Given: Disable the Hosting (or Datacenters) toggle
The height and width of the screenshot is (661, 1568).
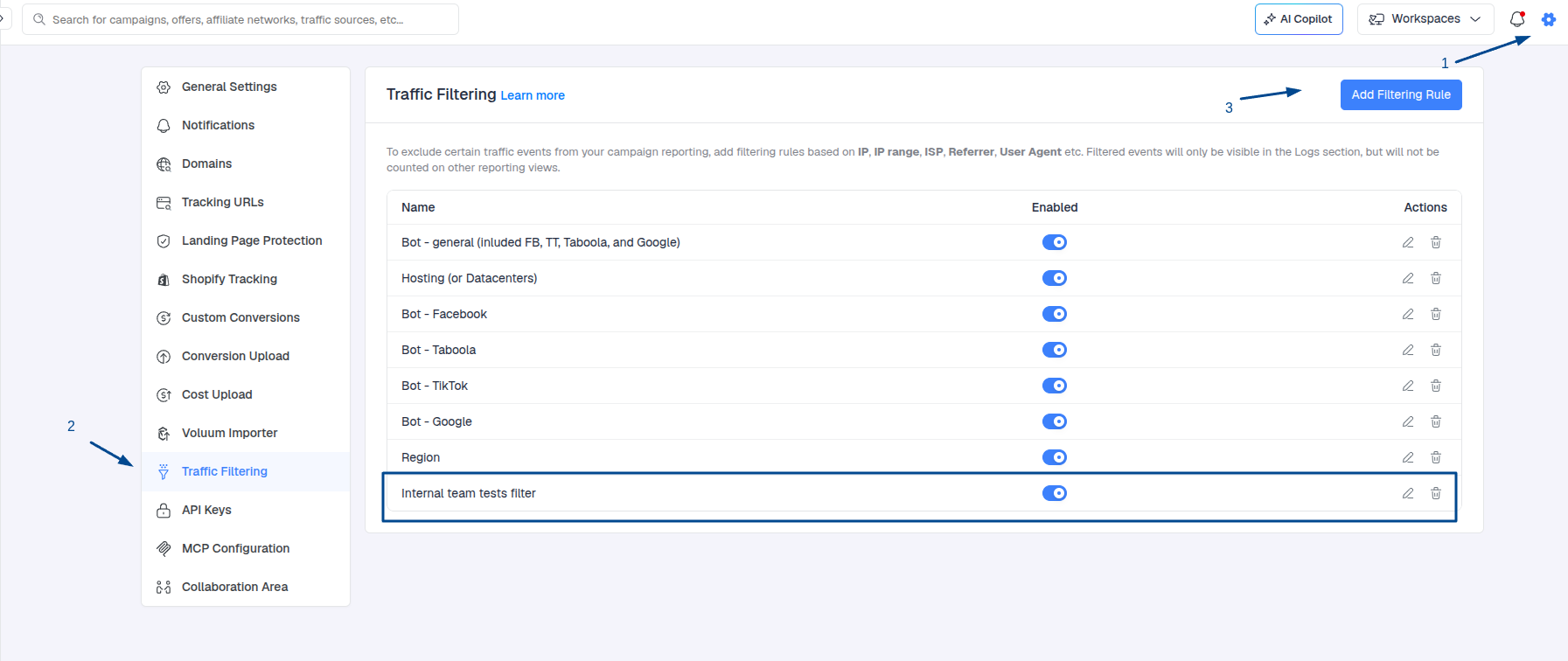Looking at the screenshot, I should pos(1055,278).
